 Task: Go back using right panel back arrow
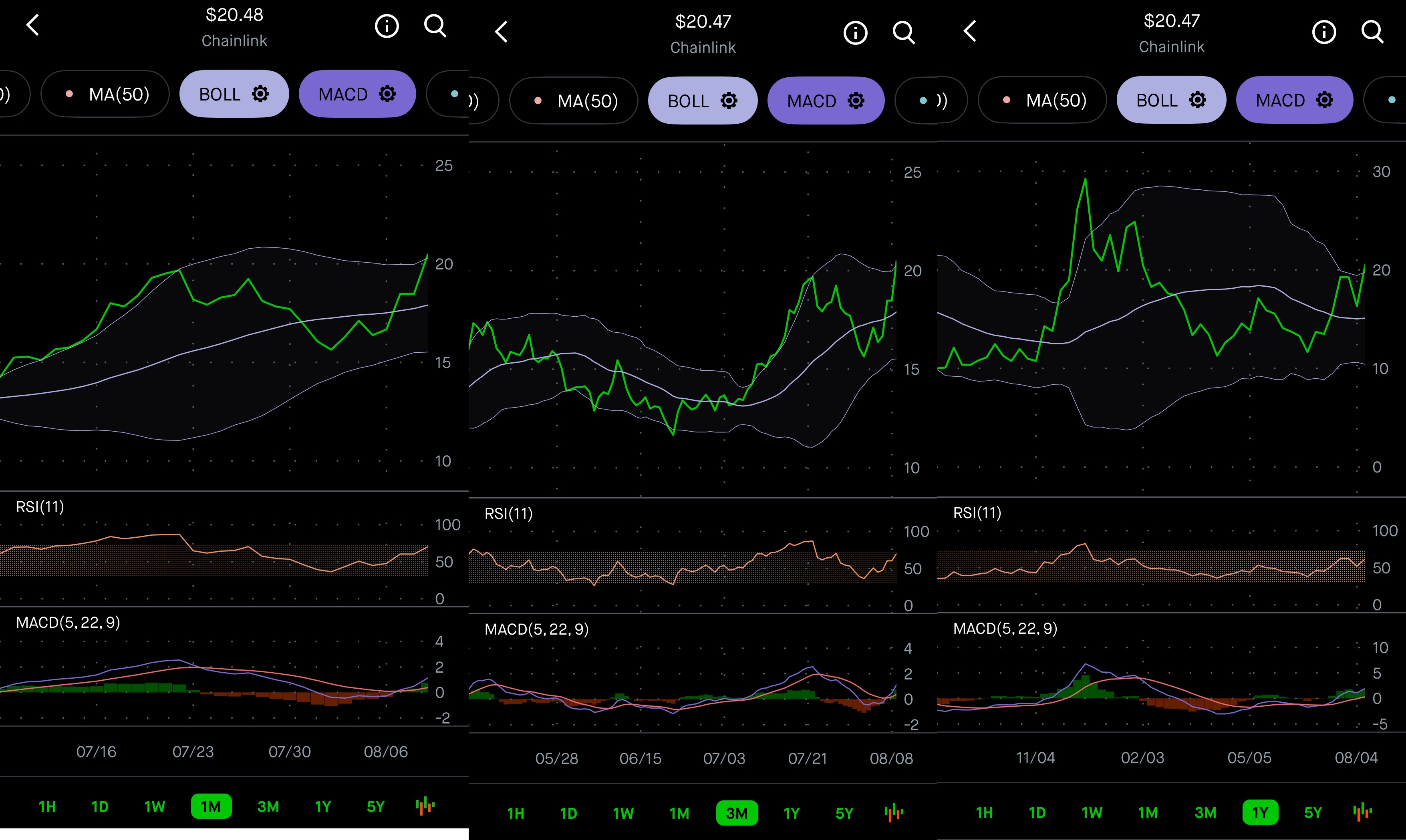970,31
